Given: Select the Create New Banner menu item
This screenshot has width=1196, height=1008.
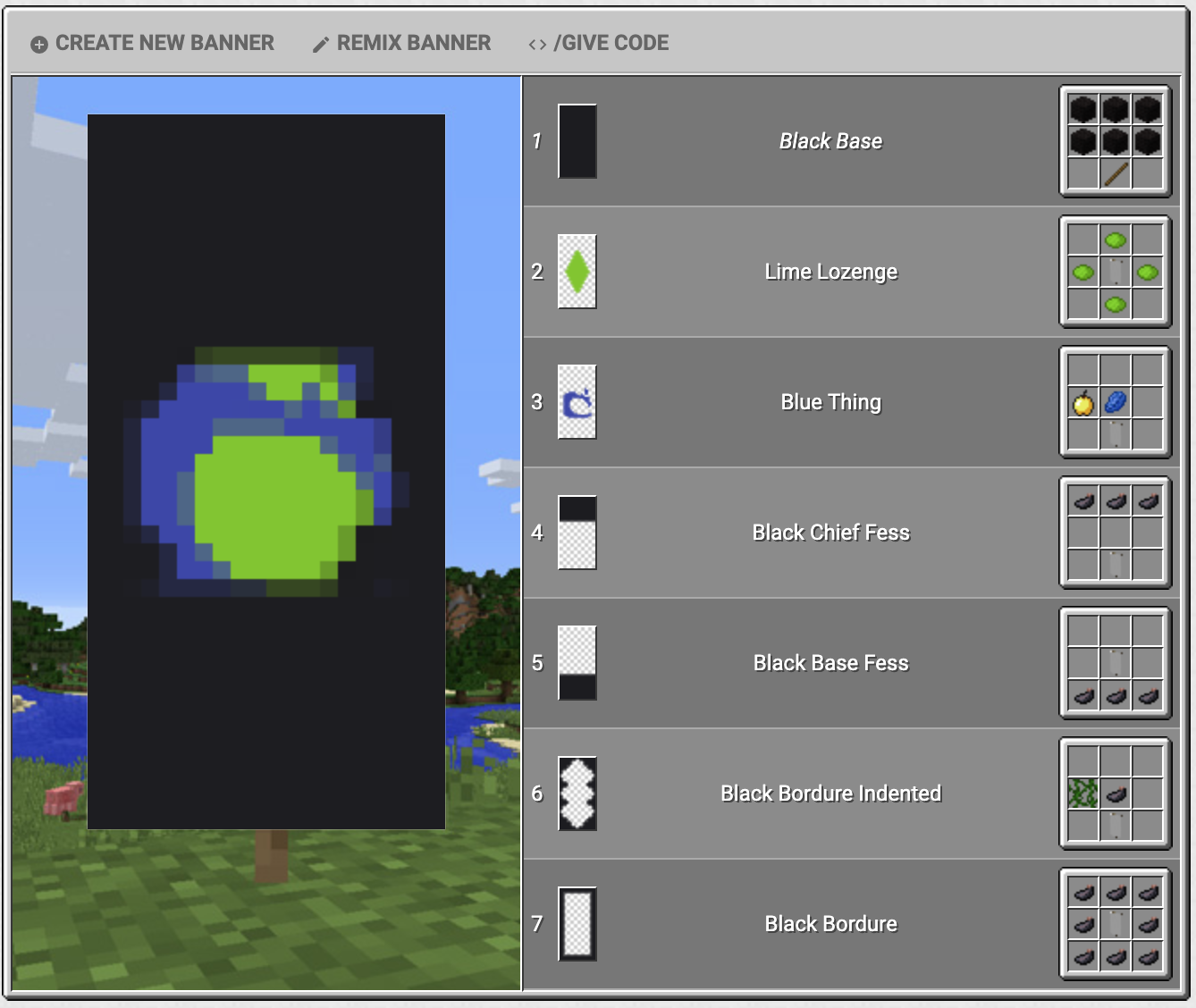Looking at the screenshot, I should point(153,43).
